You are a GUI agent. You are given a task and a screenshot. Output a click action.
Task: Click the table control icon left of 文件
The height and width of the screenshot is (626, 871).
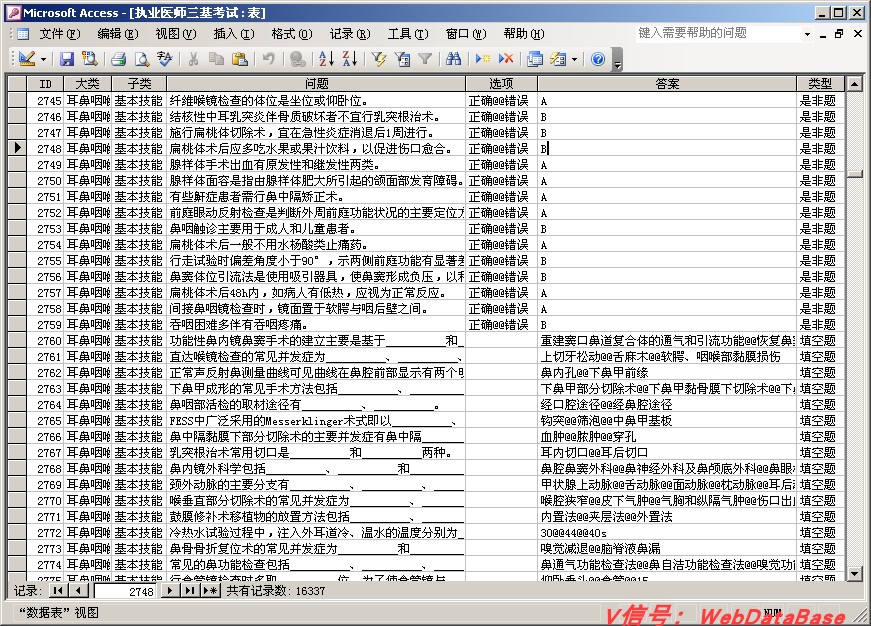(x=22, y=34)
